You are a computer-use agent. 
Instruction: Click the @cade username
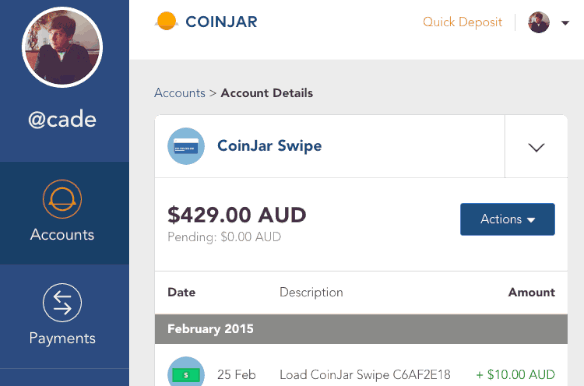point(62,119)
